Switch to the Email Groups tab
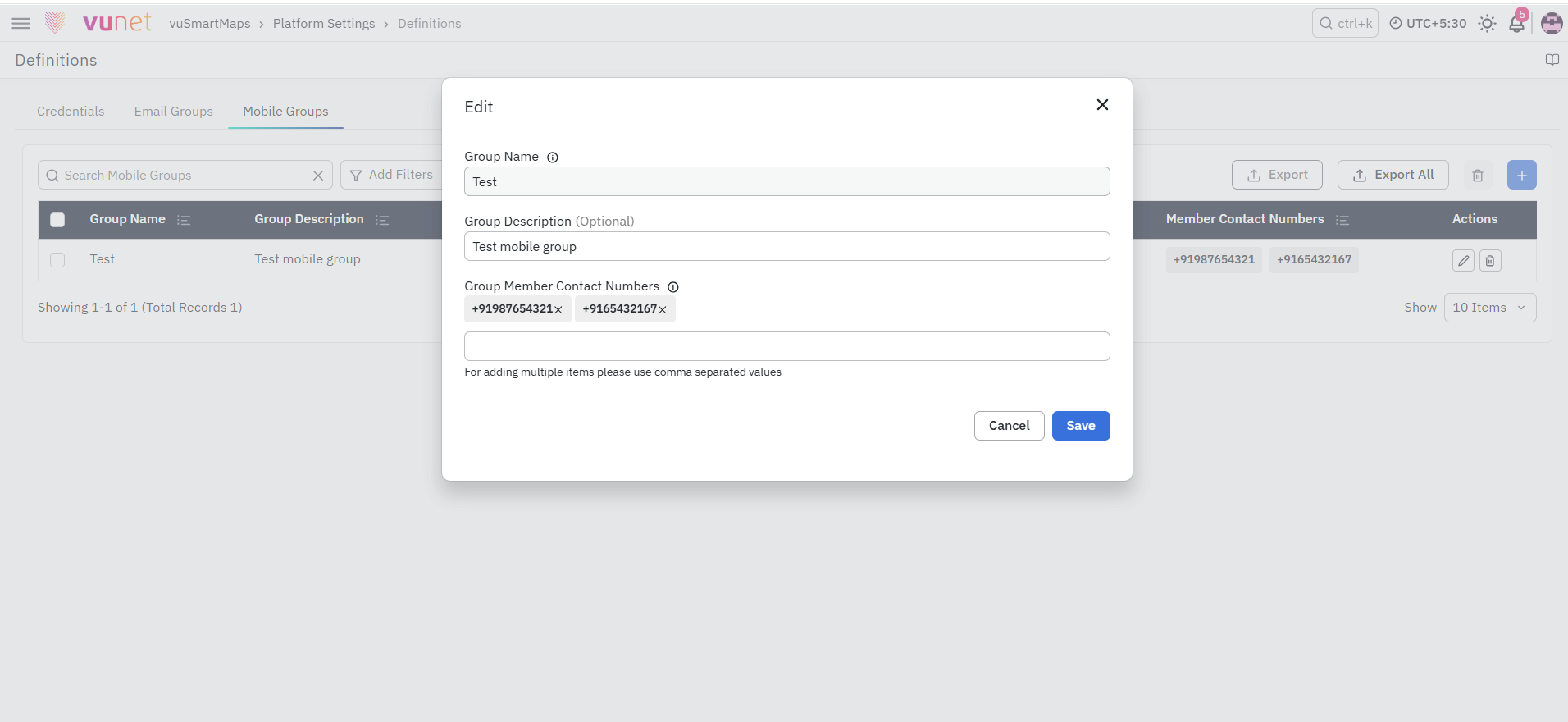This screenshot has height=722, width=1568. [x=174, y=112]
